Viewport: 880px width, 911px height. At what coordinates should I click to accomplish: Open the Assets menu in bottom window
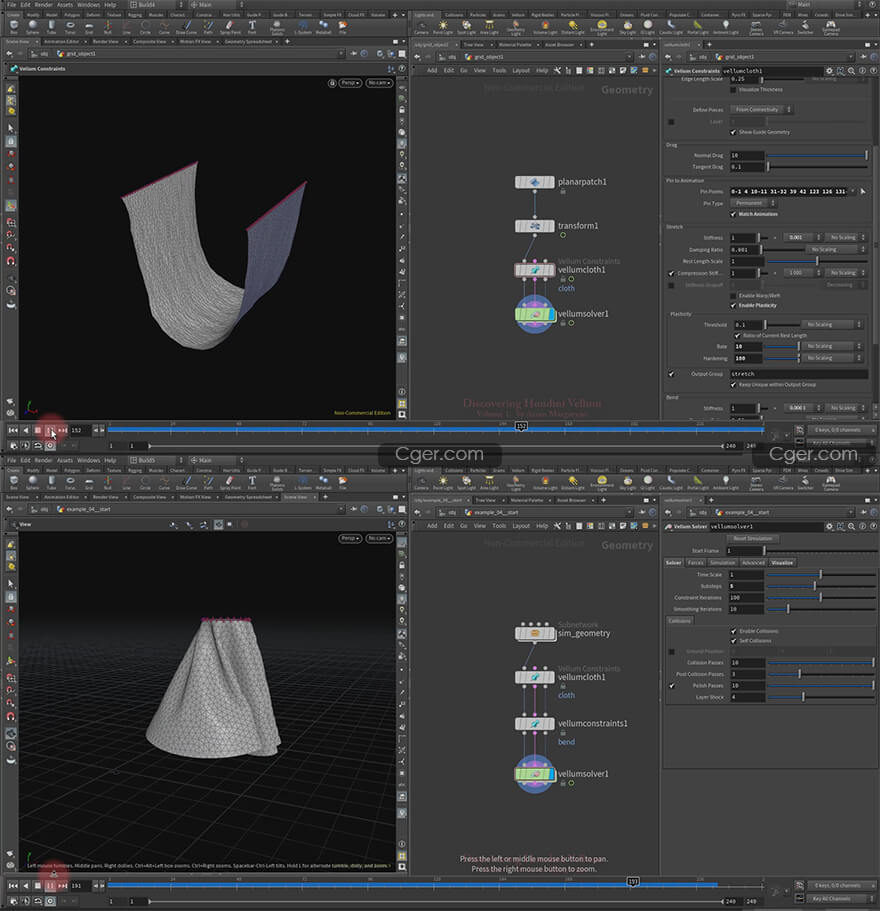point(65,460)
